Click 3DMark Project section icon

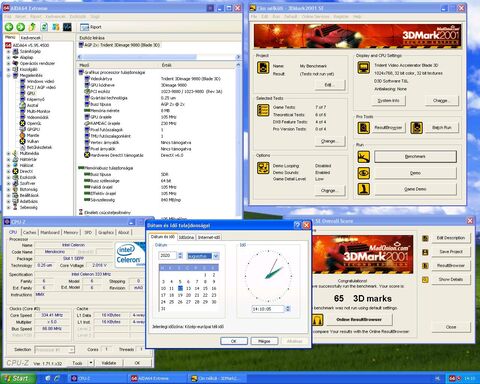(x=263, y=68)
